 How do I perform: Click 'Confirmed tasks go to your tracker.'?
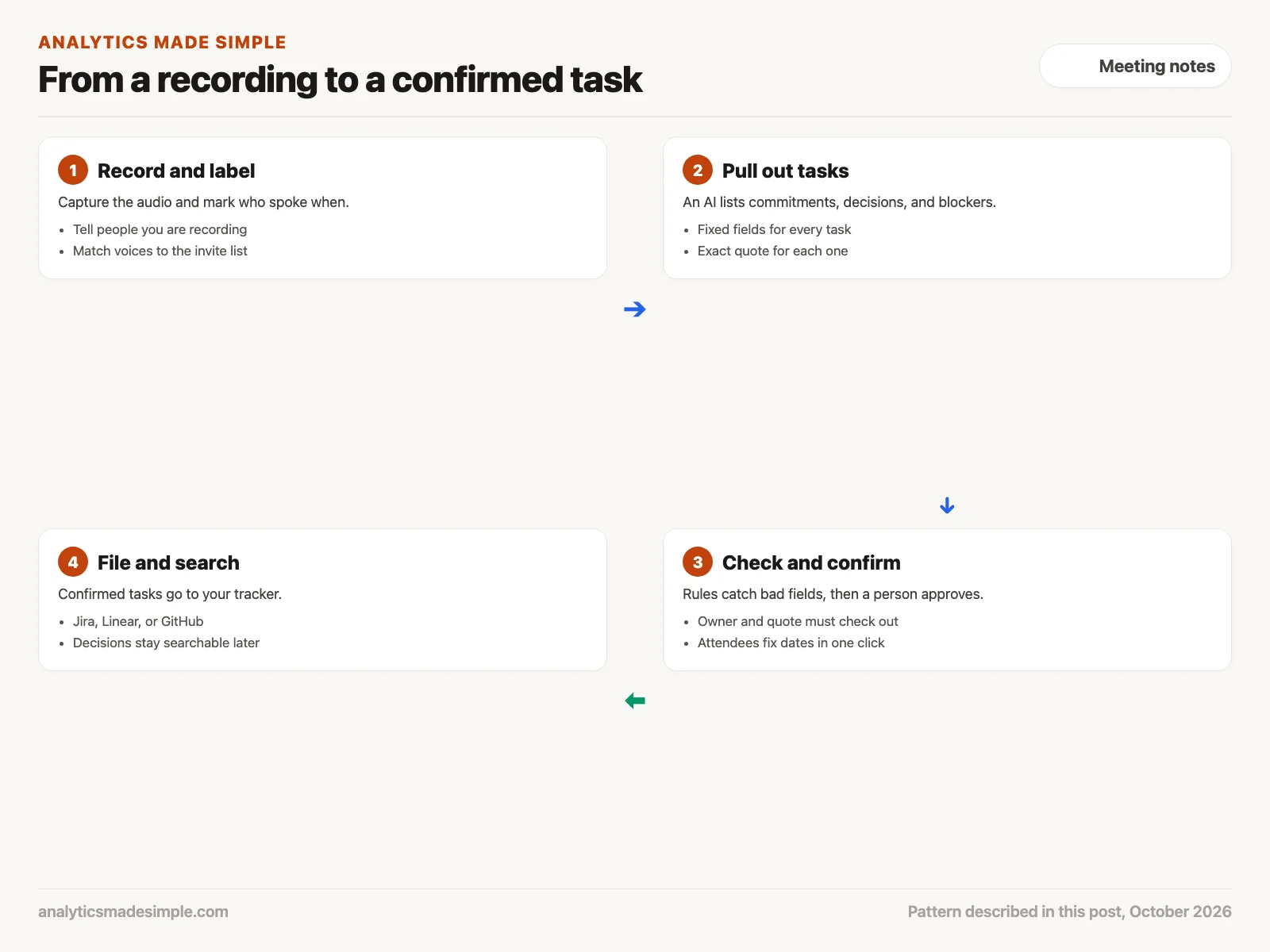tap(170, 594)
